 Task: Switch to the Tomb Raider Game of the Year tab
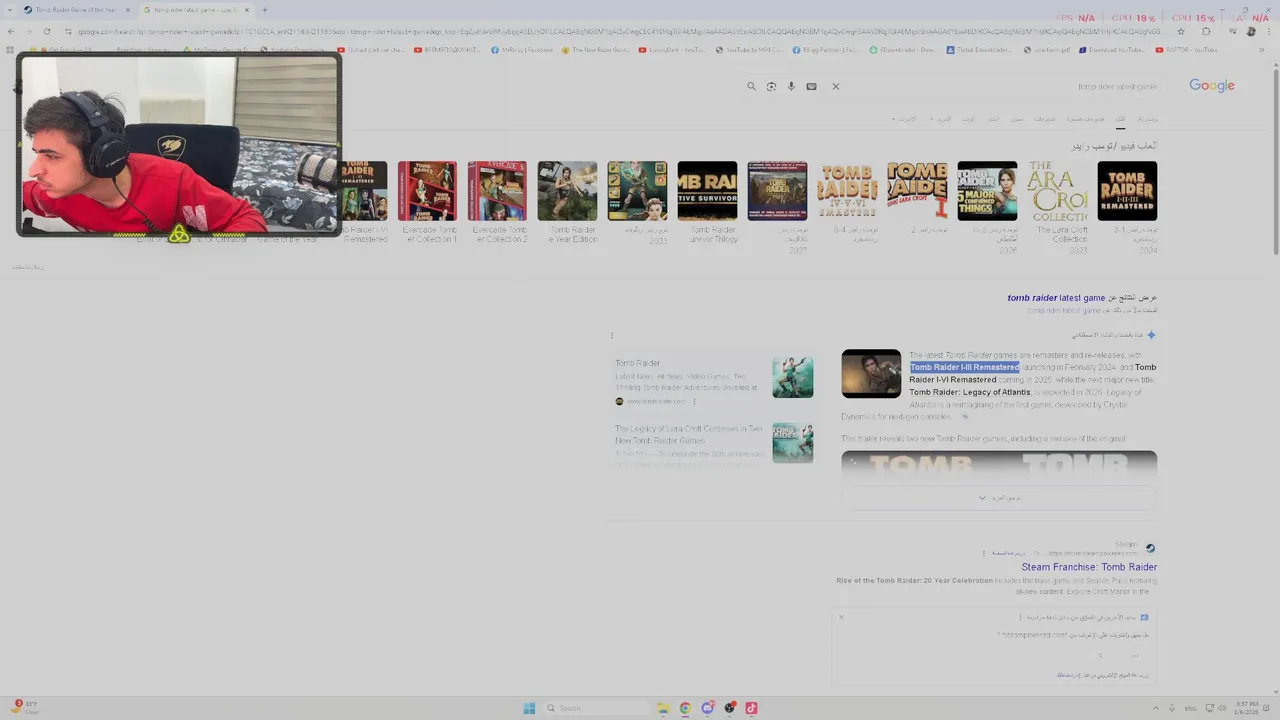[x=75, y=10]
